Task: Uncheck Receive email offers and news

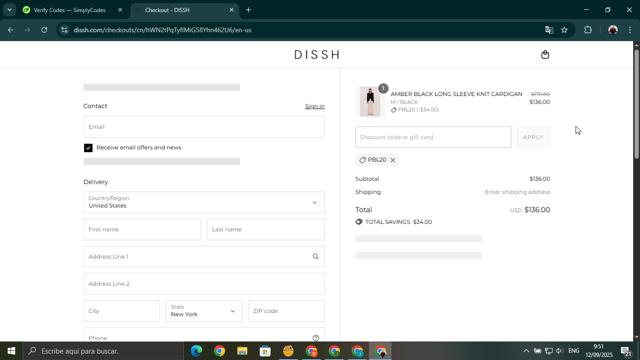Action: (x=88, y=148)
